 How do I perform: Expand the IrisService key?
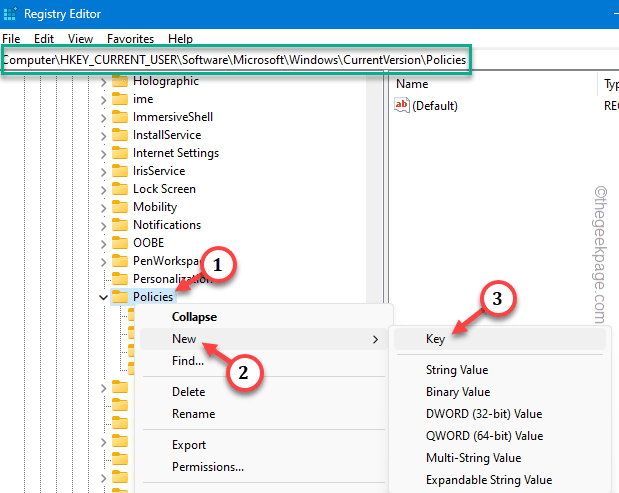pos(103,172)
